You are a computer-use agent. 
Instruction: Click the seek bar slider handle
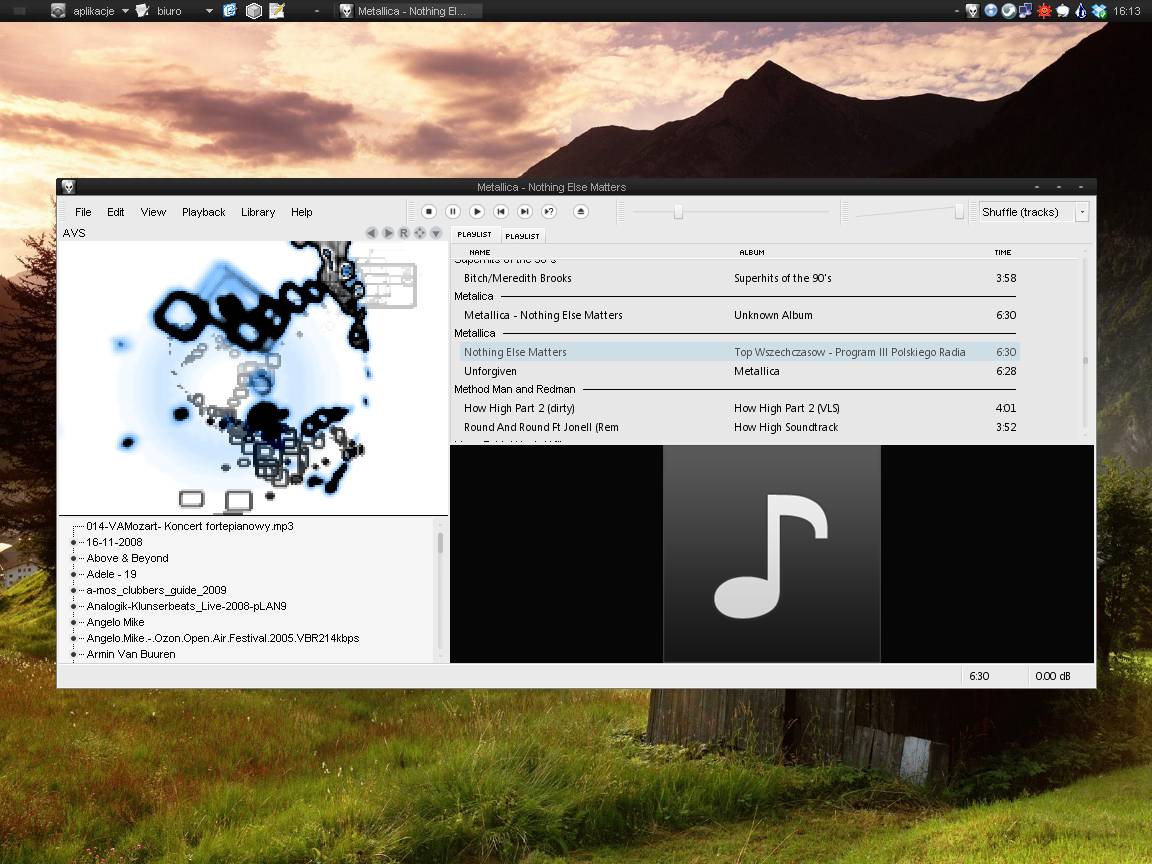(x=678, y=212)
